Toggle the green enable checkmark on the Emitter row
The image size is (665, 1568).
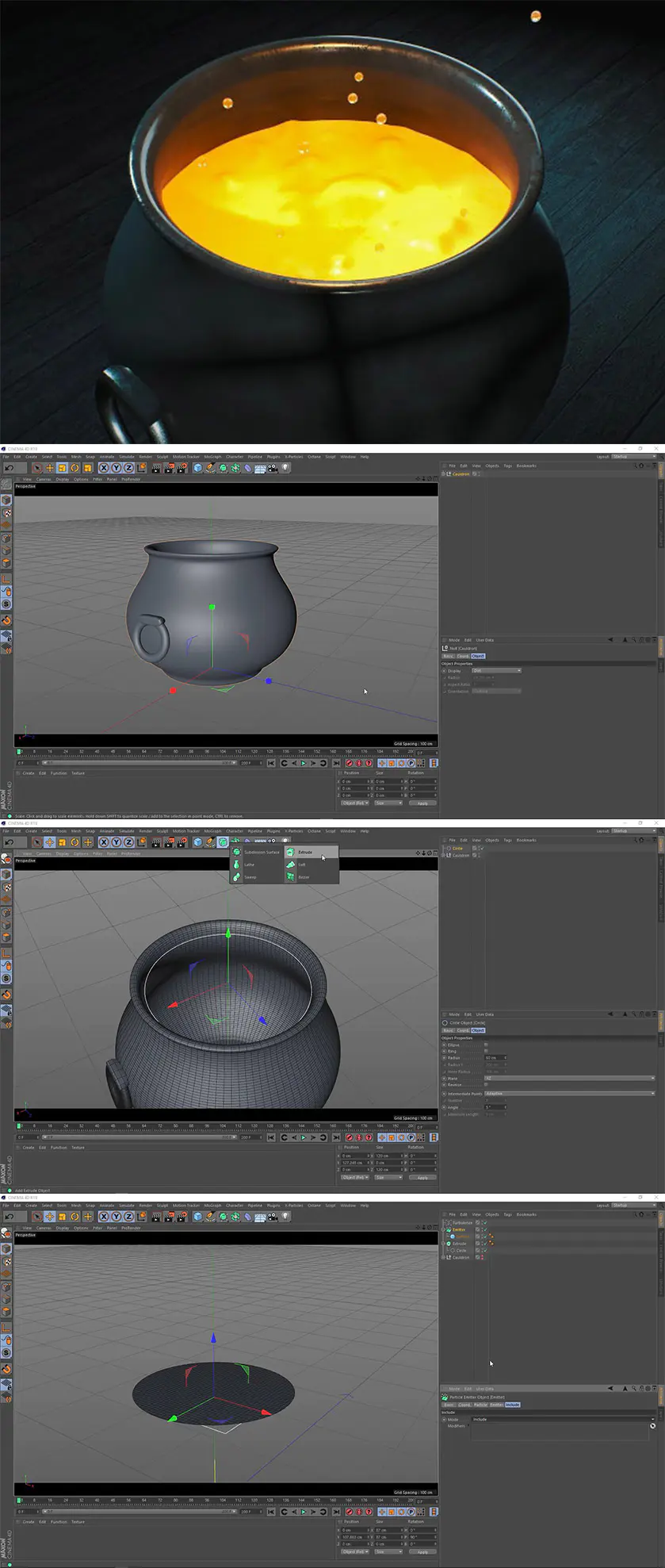point(485,1229)
